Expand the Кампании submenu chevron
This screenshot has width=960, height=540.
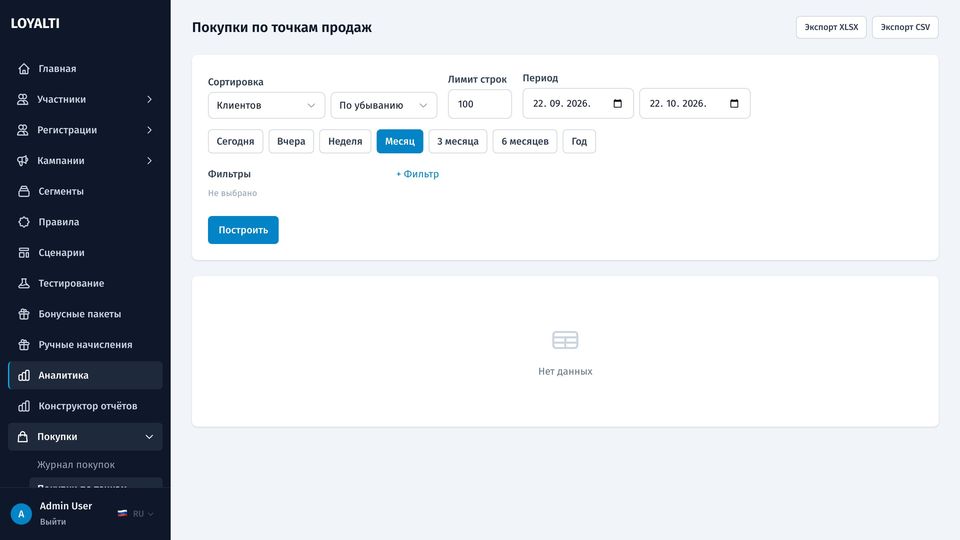pyautogui.click(x=149, y=160)
